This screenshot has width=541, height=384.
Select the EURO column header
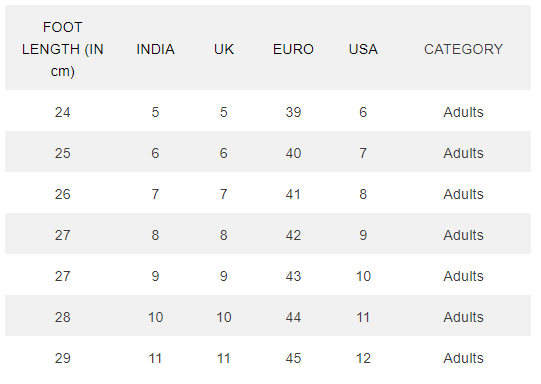coord(293,49)
